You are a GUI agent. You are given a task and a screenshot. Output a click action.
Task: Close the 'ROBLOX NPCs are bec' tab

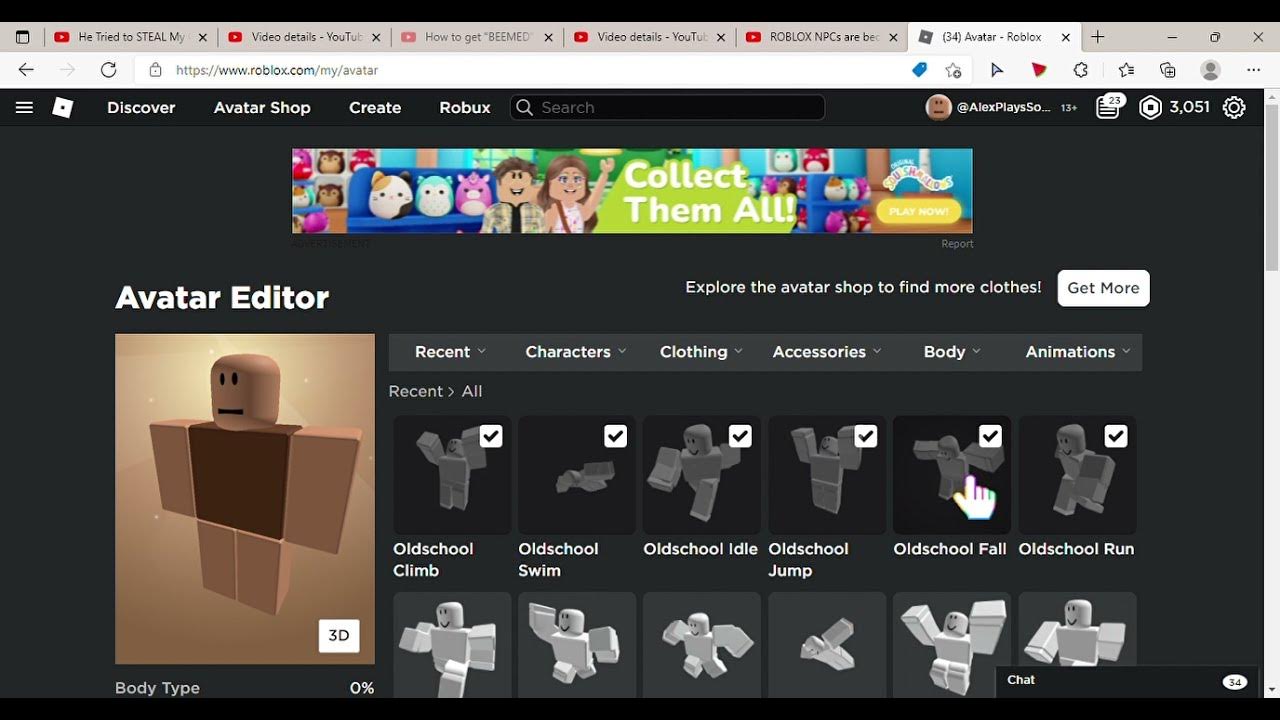pyautogui.click(x=893, y=37)
